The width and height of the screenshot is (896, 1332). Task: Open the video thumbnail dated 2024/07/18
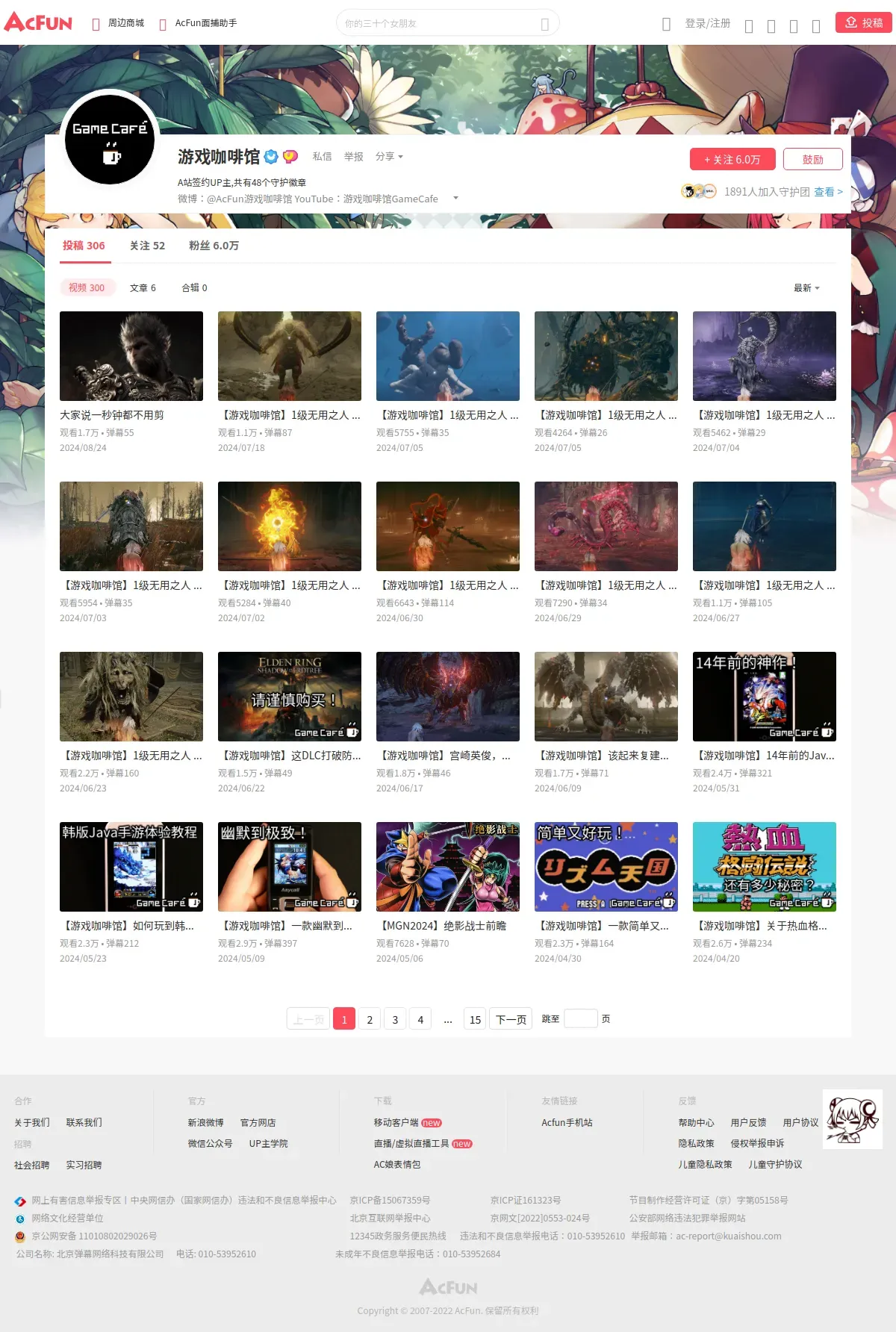coord(290,356)
